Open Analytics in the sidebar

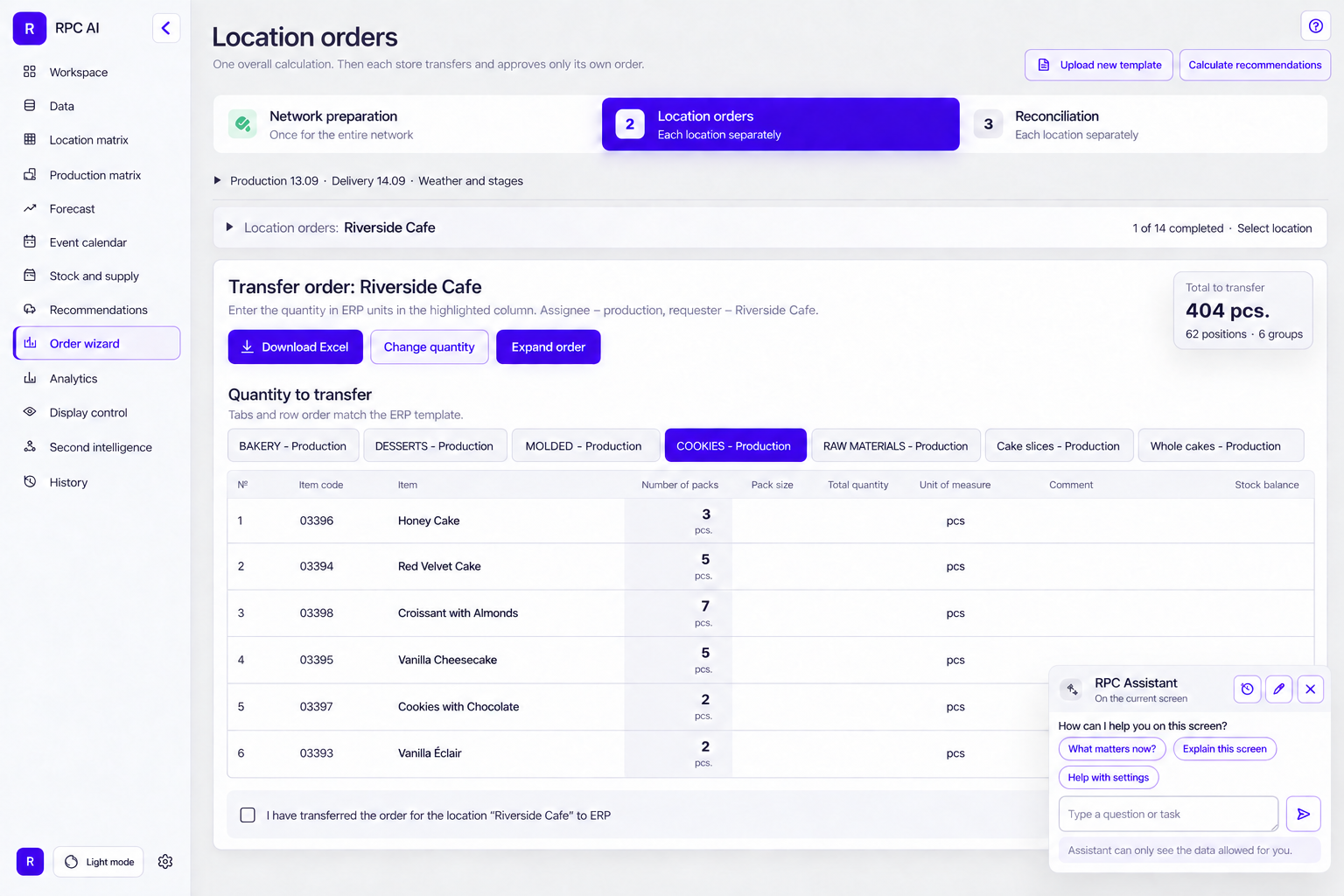click(96, 378)
